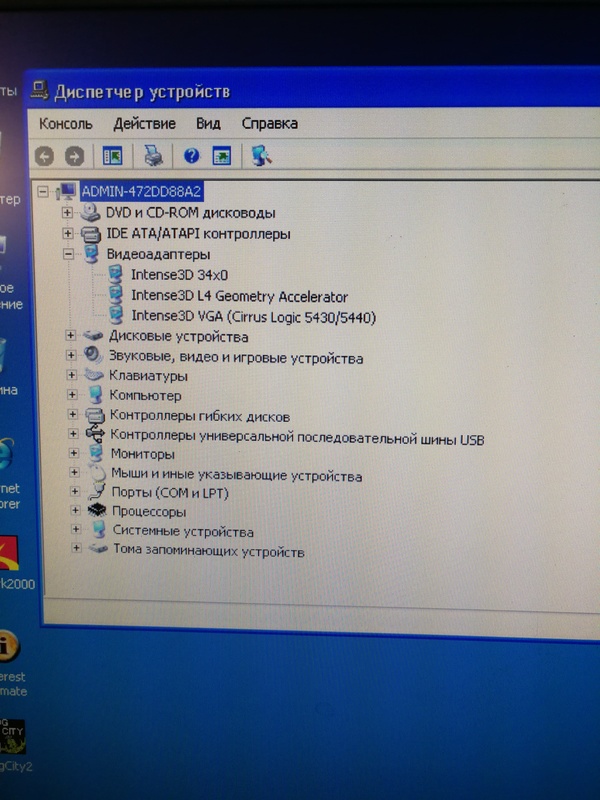Viewport: 600px width, 800px height.
Task: Click the Дисковые устройства drive icon
Action: [x=93, y=336]
